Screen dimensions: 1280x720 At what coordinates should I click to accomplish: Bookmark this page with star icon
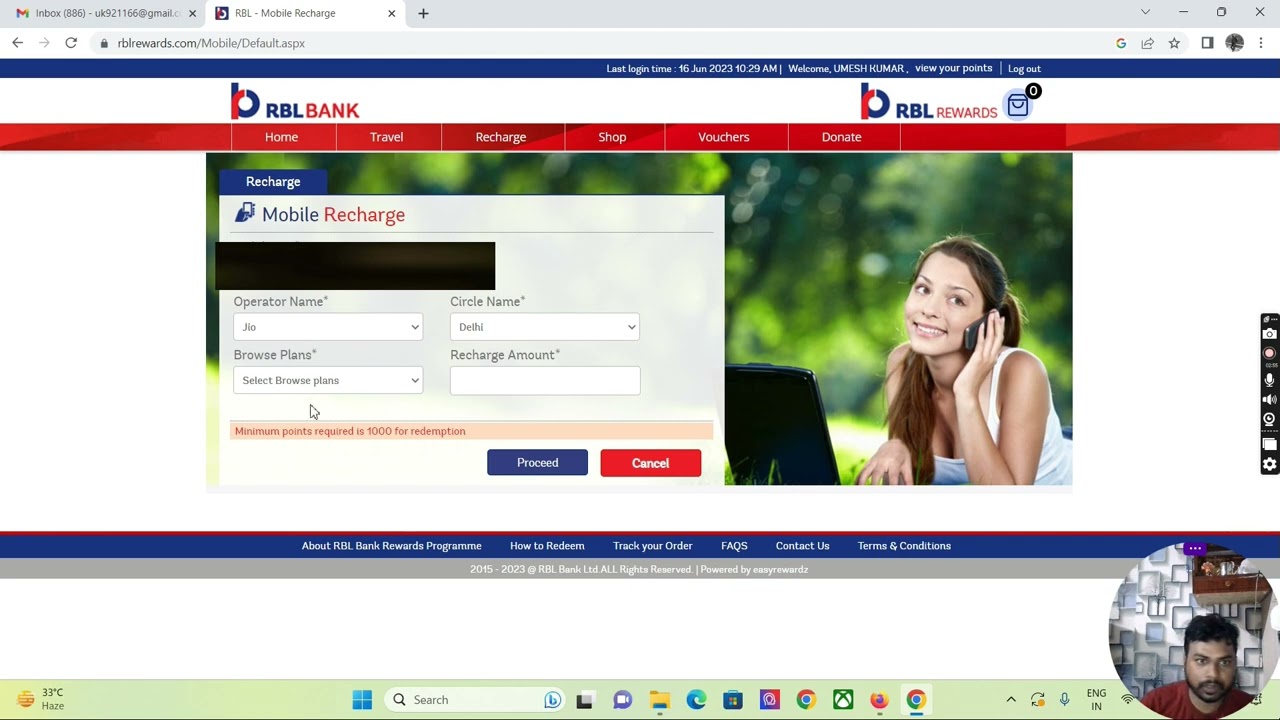point(1174,43)
